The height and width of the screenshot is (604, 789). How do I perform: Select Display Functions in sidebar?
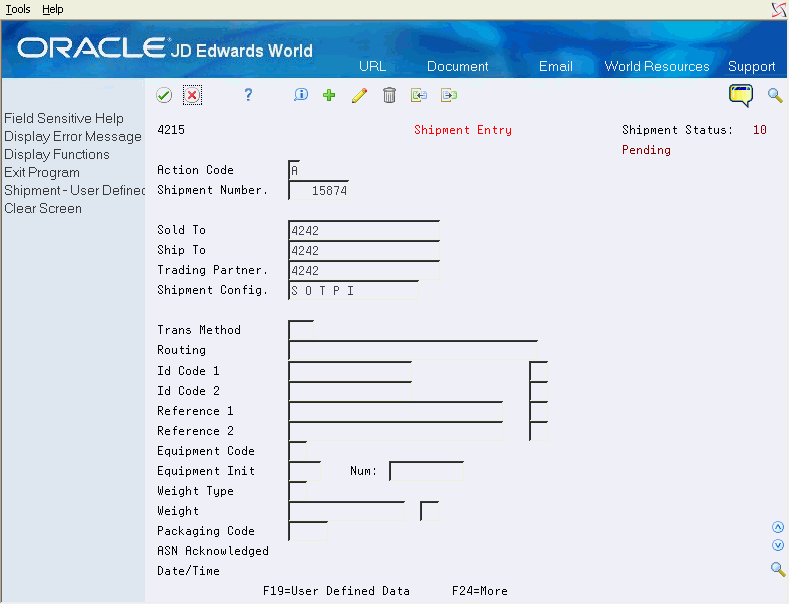click(57, 155)
